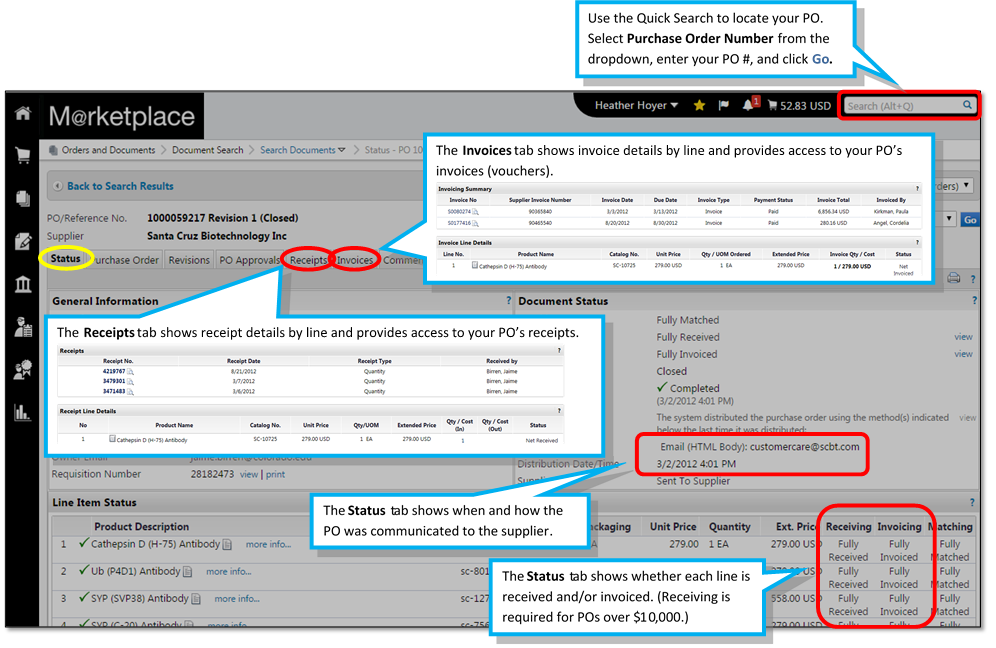Screen dimensions: 996x648
Task: Open the dropdown beside the Go button
Action: click(x=949, y=219)
